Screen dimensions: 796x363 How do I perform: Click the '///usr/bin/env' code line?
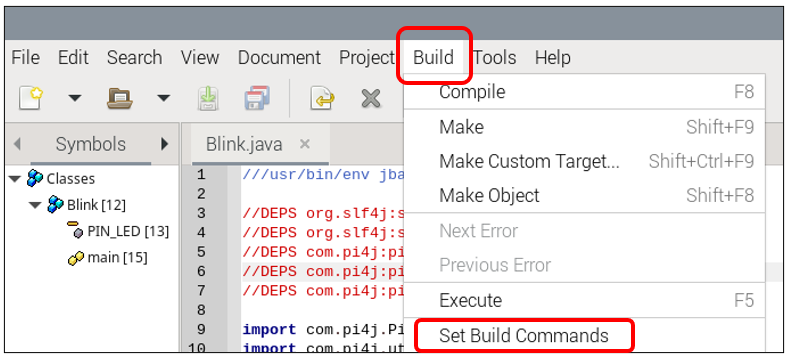pyautogui.click(x=323, y=175)
